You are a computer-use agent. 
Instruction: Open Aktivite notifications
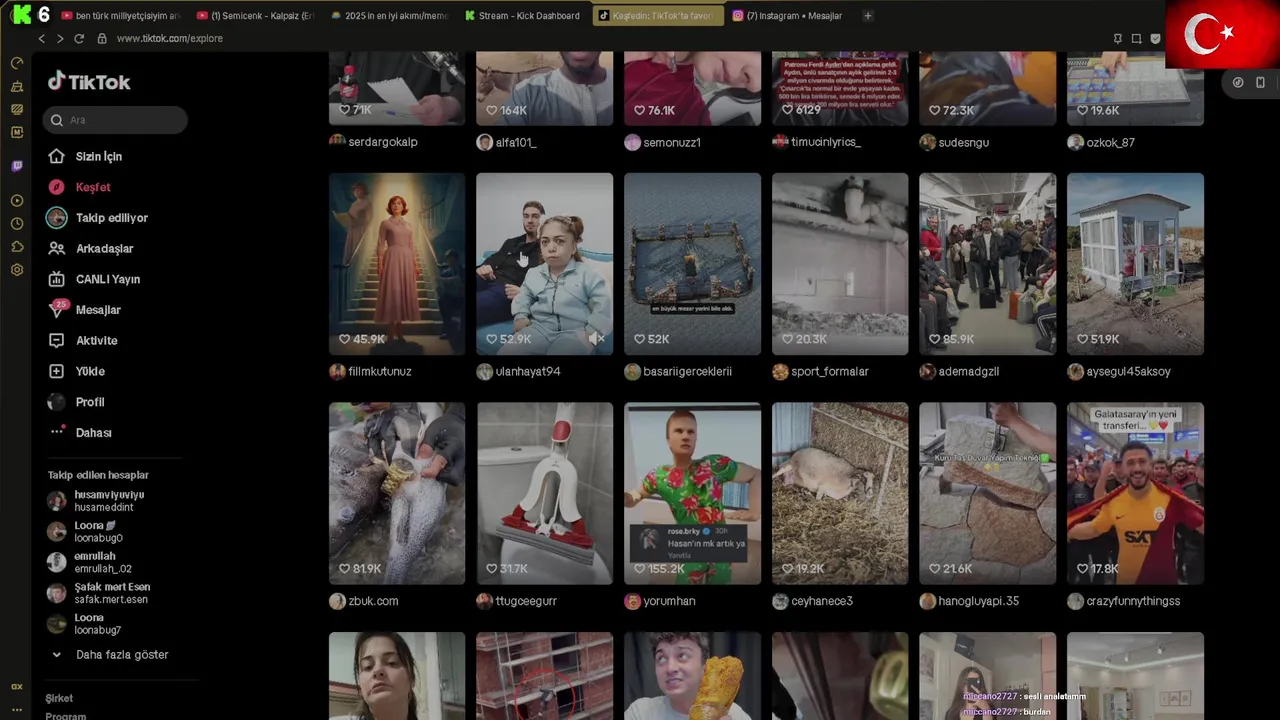(96, 340)
